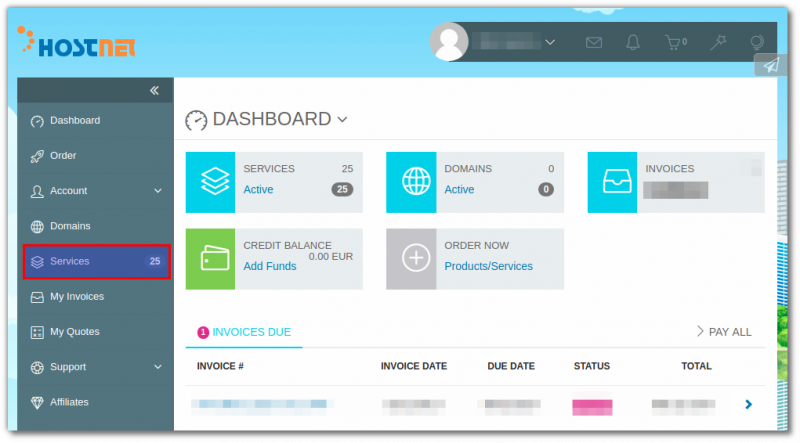Click the Support lifebuoy sidebar icon
The width and height of the screenshot is (800, 443).
37,367
